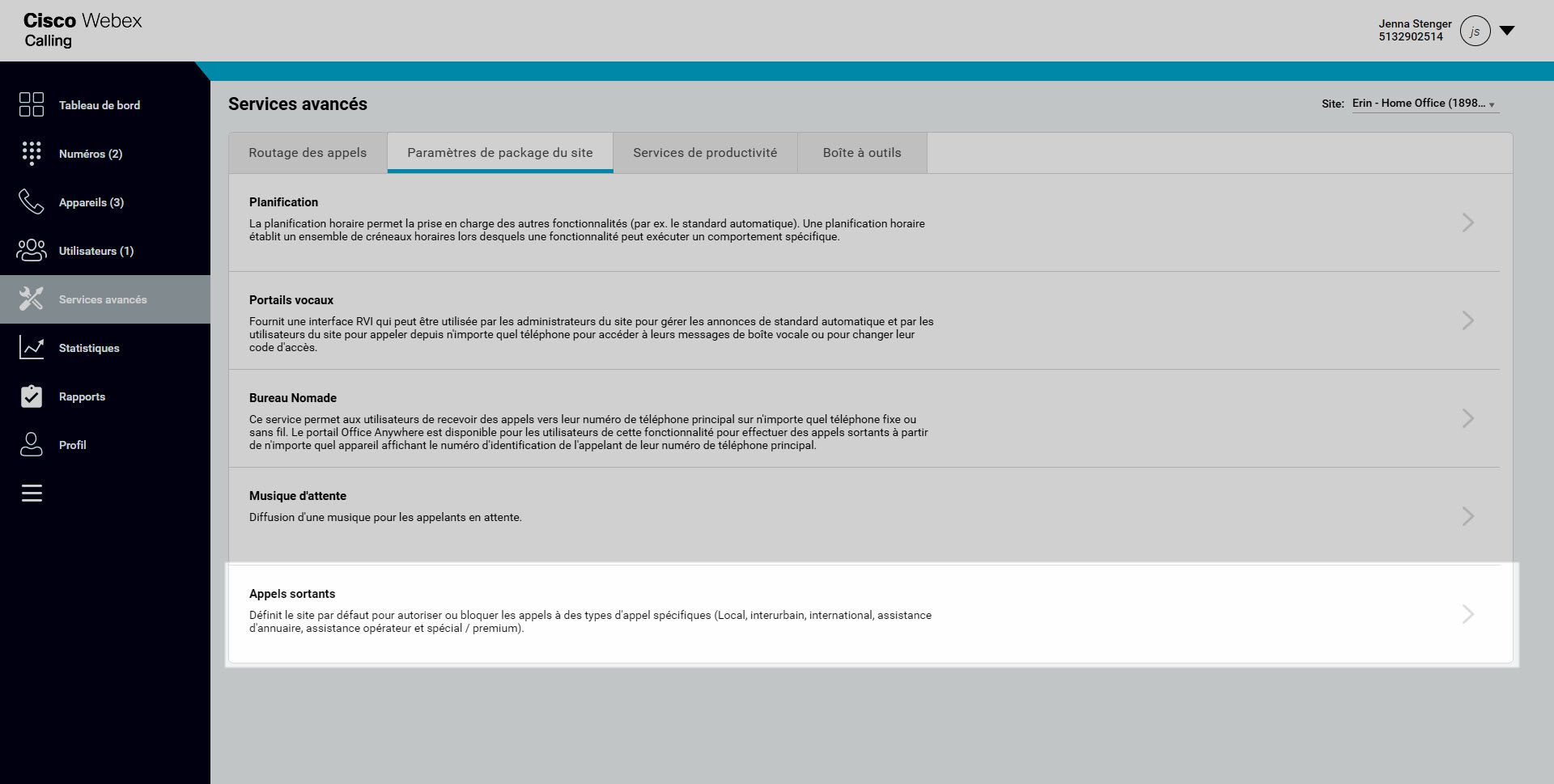The height and width of the screenshot is (784, 1554).
Task: Open the Site selector dropdown
Action: click(1423, 104)
